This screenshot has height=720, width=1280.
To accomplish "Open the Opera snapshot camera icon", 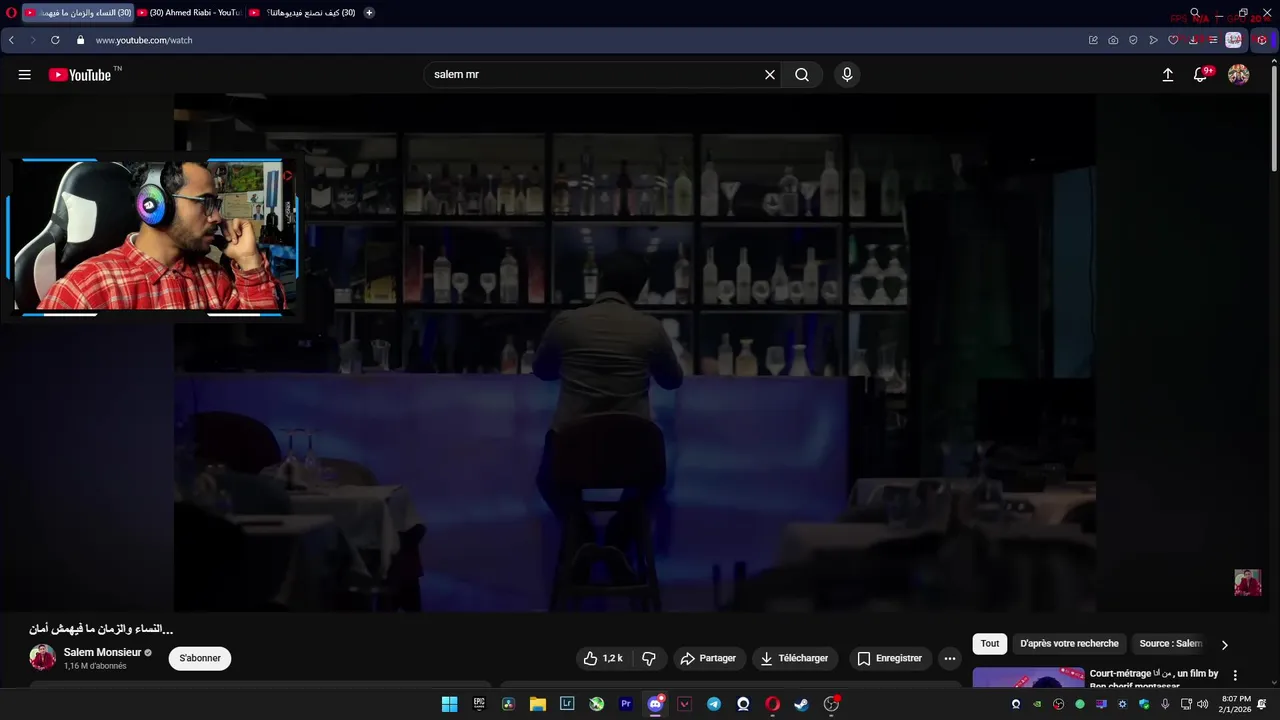I will click(1113, 40).
